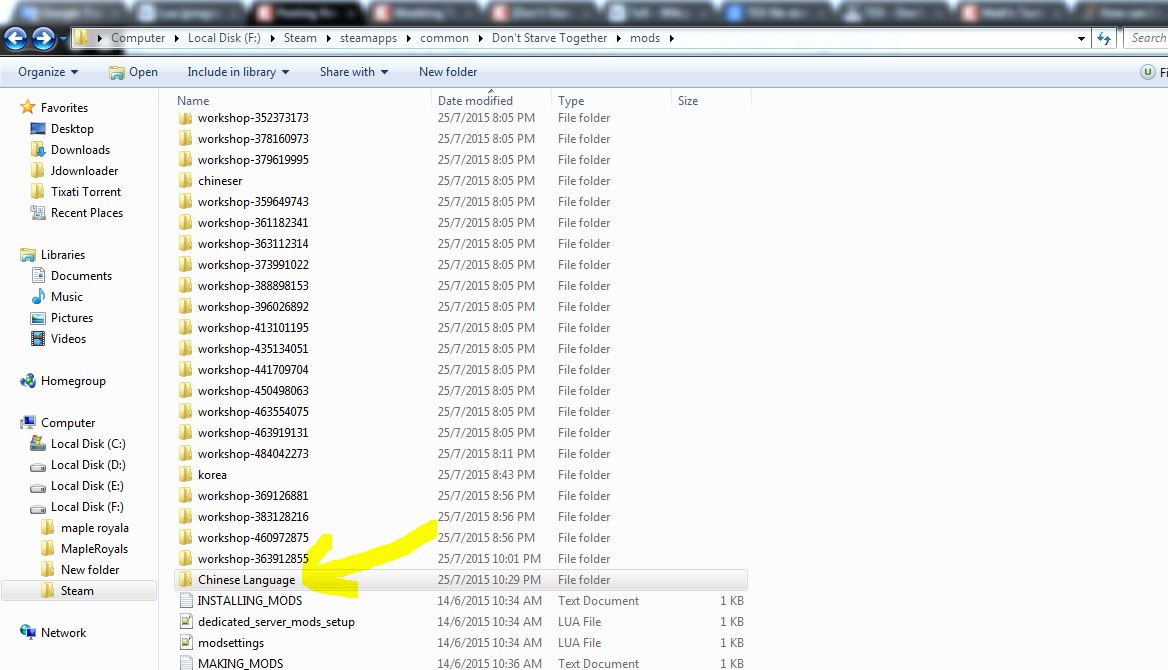Select the korea folder
The width and height of the screenshot is (1168, 670).
pyautogui.click(x=212, y=475)
